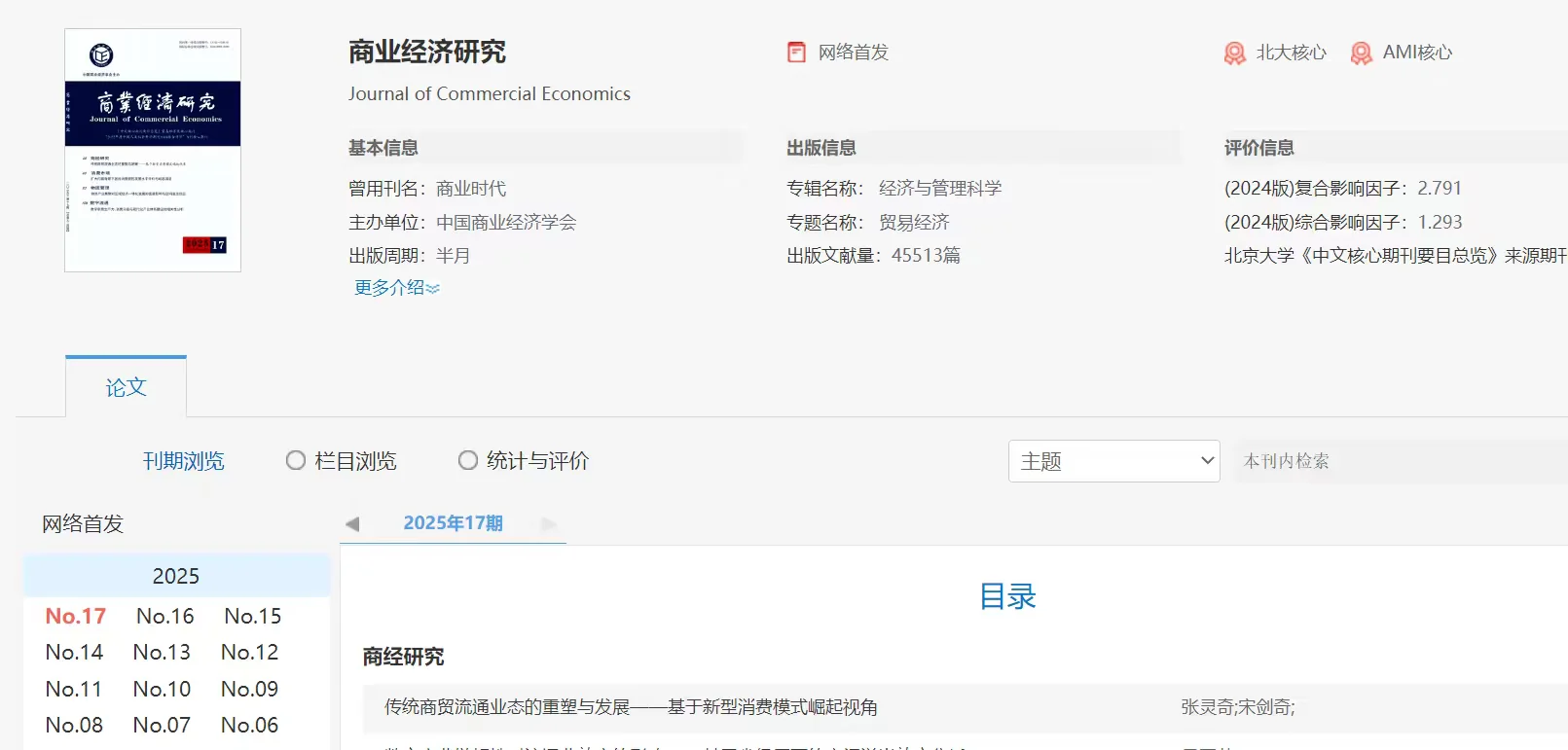The image size is (1568, 750).
Task: Click the Journal of Commercial Economics subtitle
Action: point(490,93)
